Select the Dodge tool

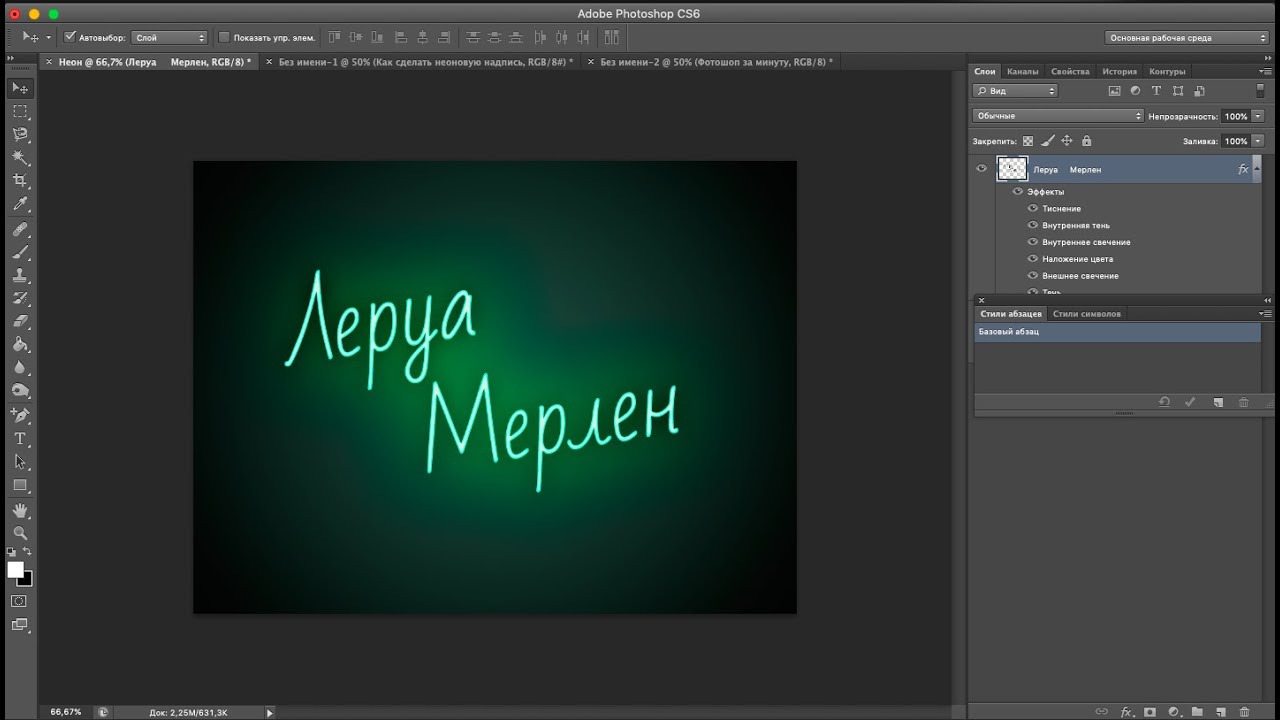tap(20, 390)
